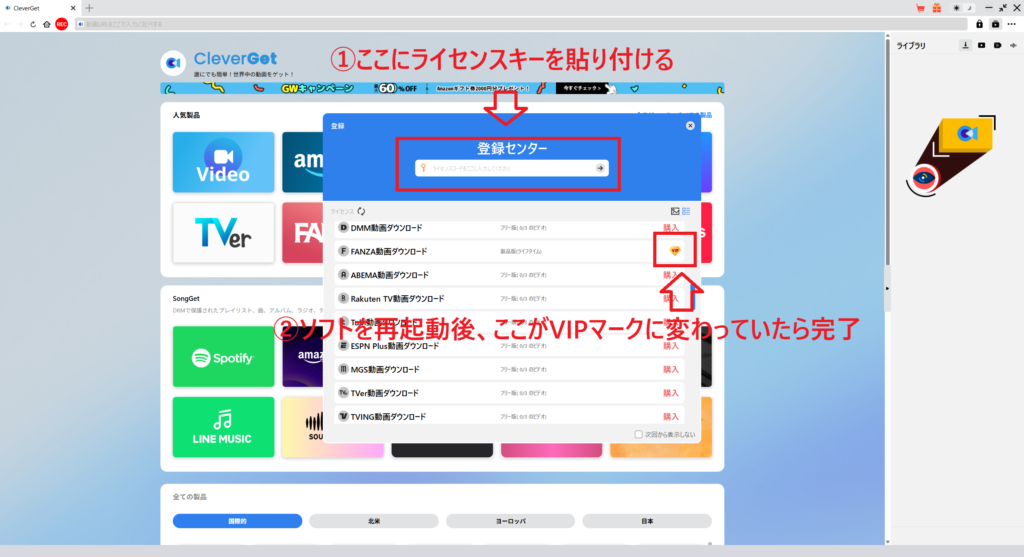Show downloaded videos in library panel
This screenshot has height=557, width=1024.
tap(982, 45)
